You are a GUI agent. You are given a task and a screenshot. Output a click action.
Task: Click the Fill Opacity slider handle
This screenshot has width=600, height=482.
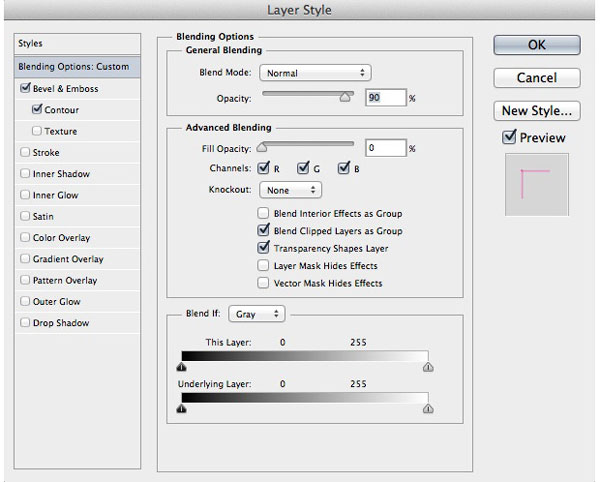(x=262, y=147)
